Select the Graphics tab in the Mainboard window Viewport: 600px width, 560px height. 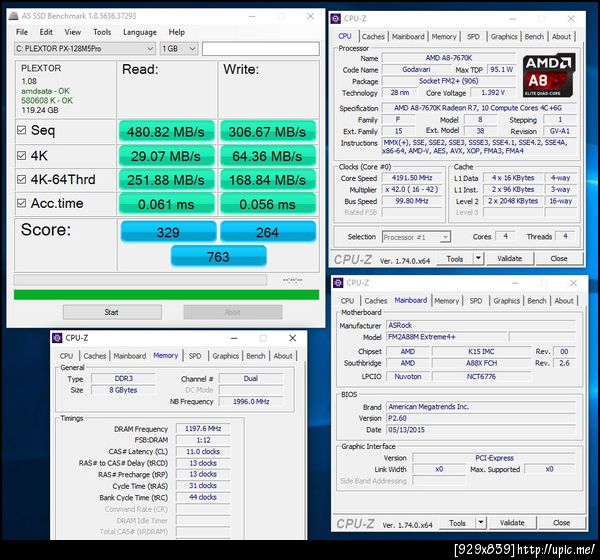[x=506, y=301]
